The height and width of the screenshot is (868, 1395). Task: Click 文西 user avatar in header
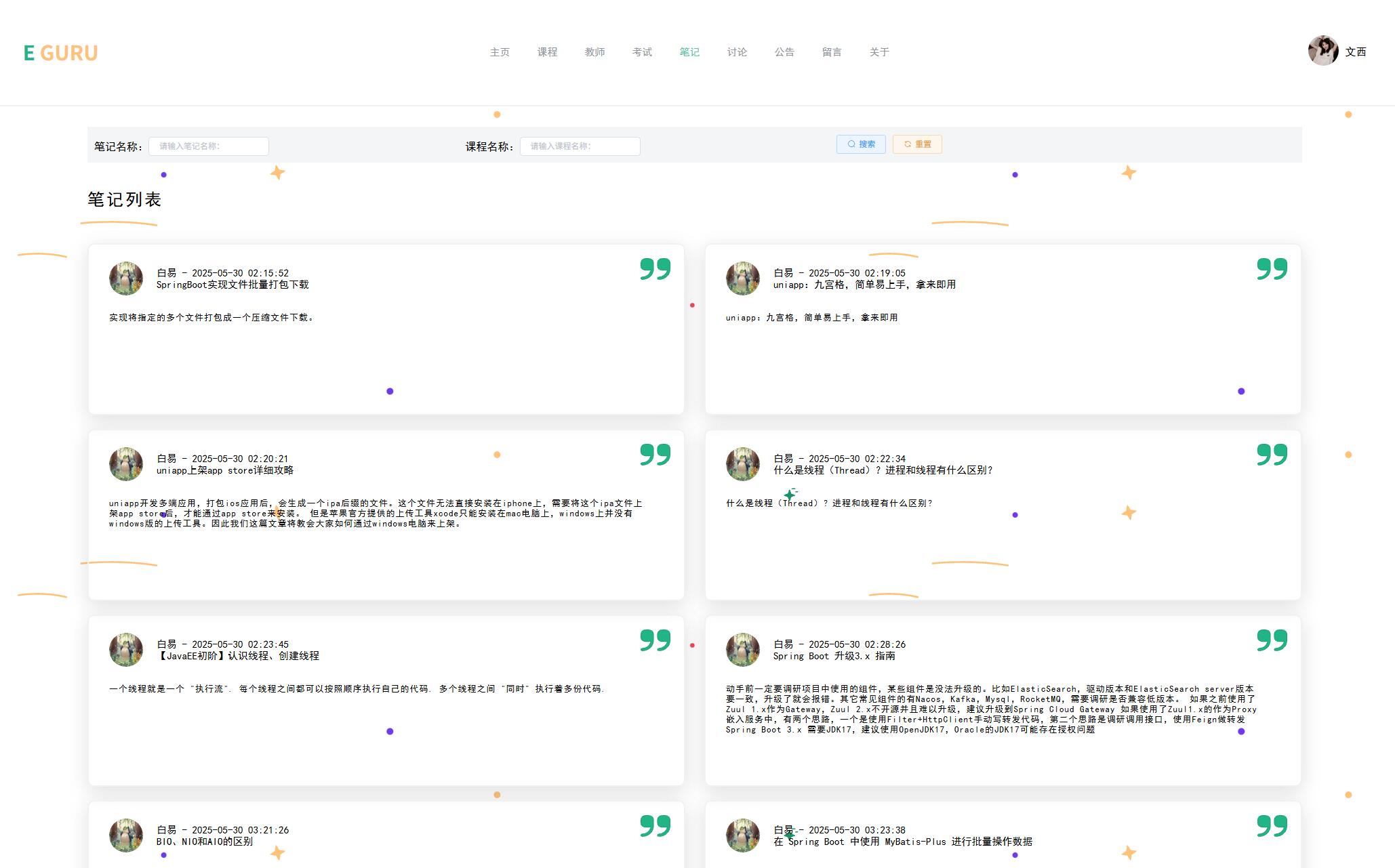pos(1322,51)
